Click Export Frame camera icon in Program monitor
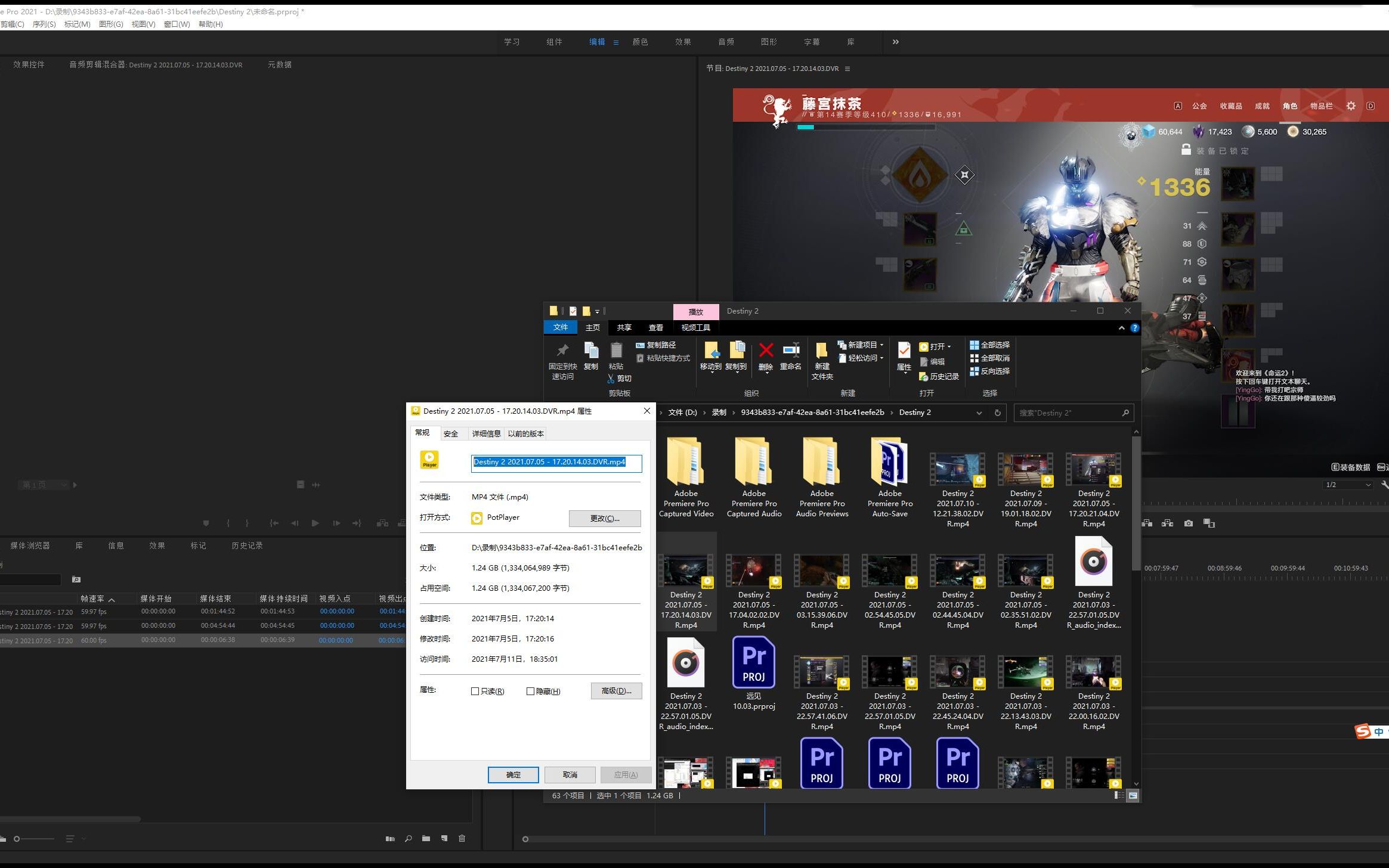1389x868 pixels. (x=1189, y=523)
